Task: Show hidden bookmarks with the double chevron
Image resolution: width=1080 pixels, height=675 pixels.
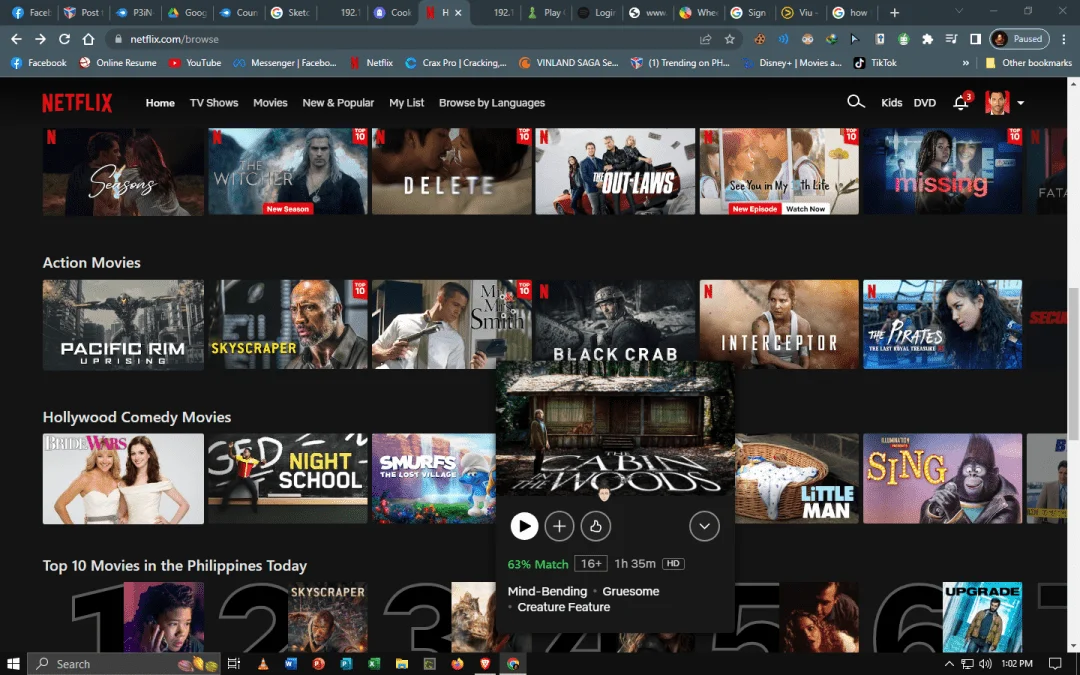Action: 966,63
